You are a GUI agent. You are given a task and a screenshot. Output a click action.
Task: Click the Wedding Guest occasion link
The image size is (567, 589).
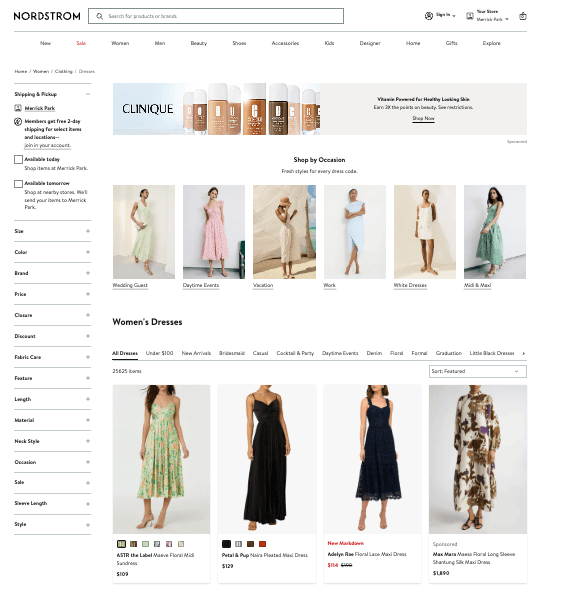130,285
